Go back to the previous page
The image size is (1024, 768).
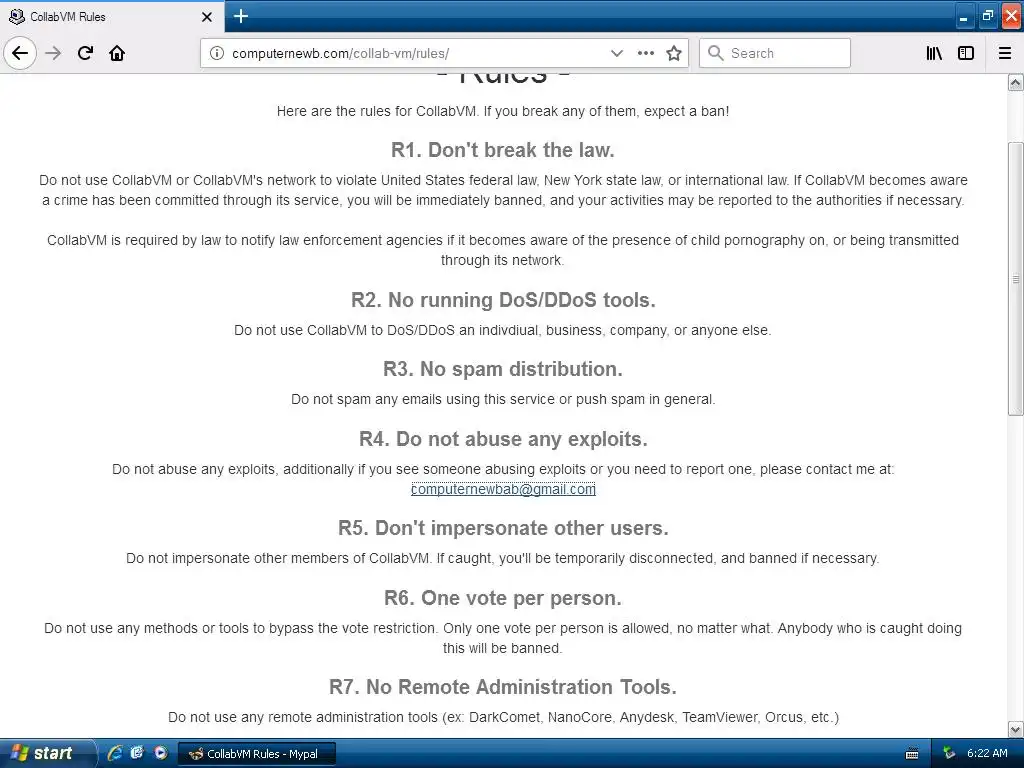click(20, 53)
